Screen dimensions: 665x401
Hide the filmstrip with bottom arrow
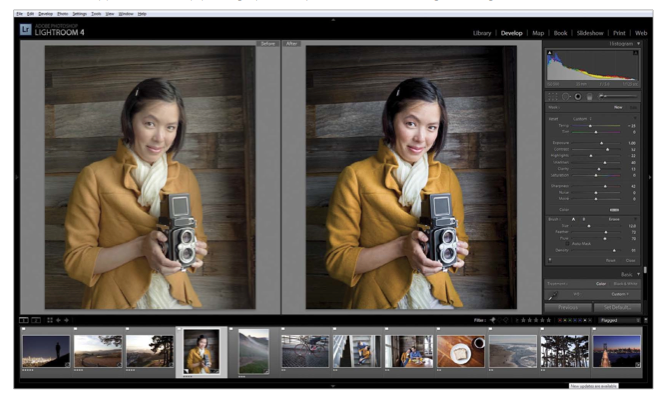pos(333,386)
